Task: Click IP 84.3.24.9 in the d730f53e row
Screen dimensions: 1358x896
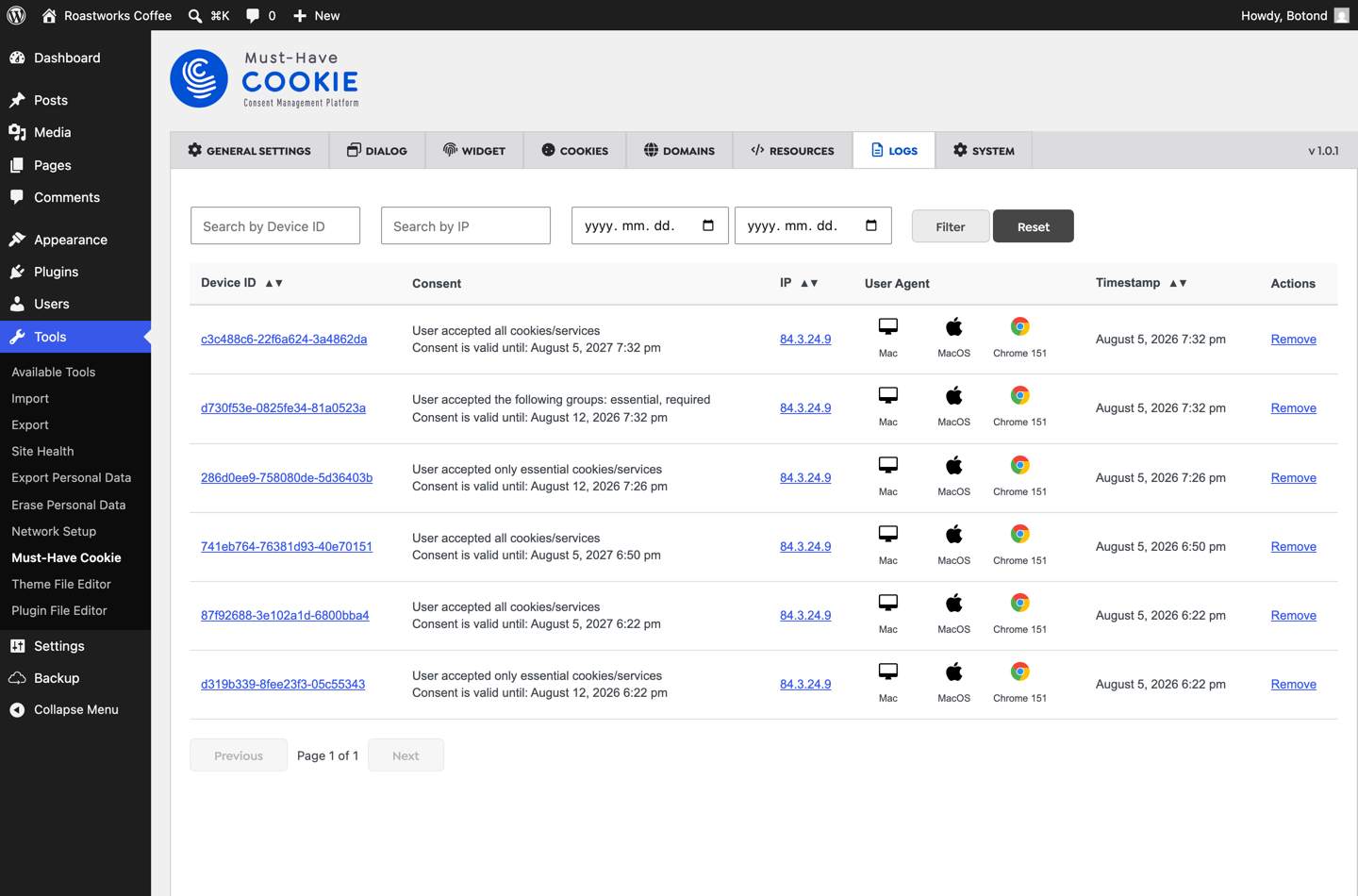Action: 805,408
